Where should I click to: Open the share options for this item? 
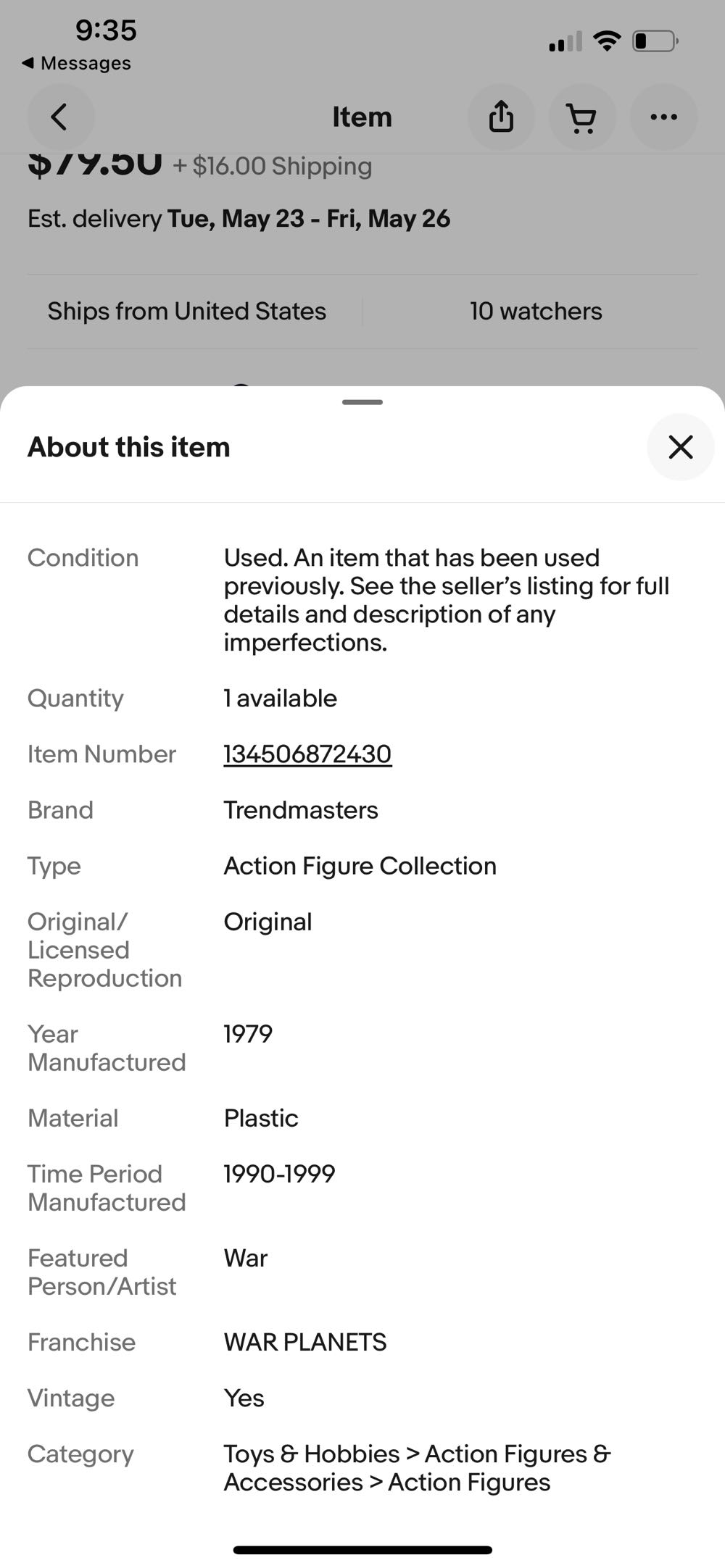[x=502, y=117]
